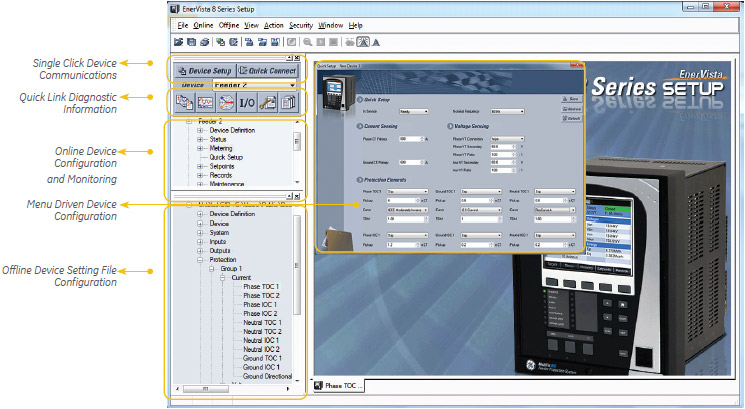Open the wrench maintenance quick link icon
Screen dimensions: 745x409
267,102
